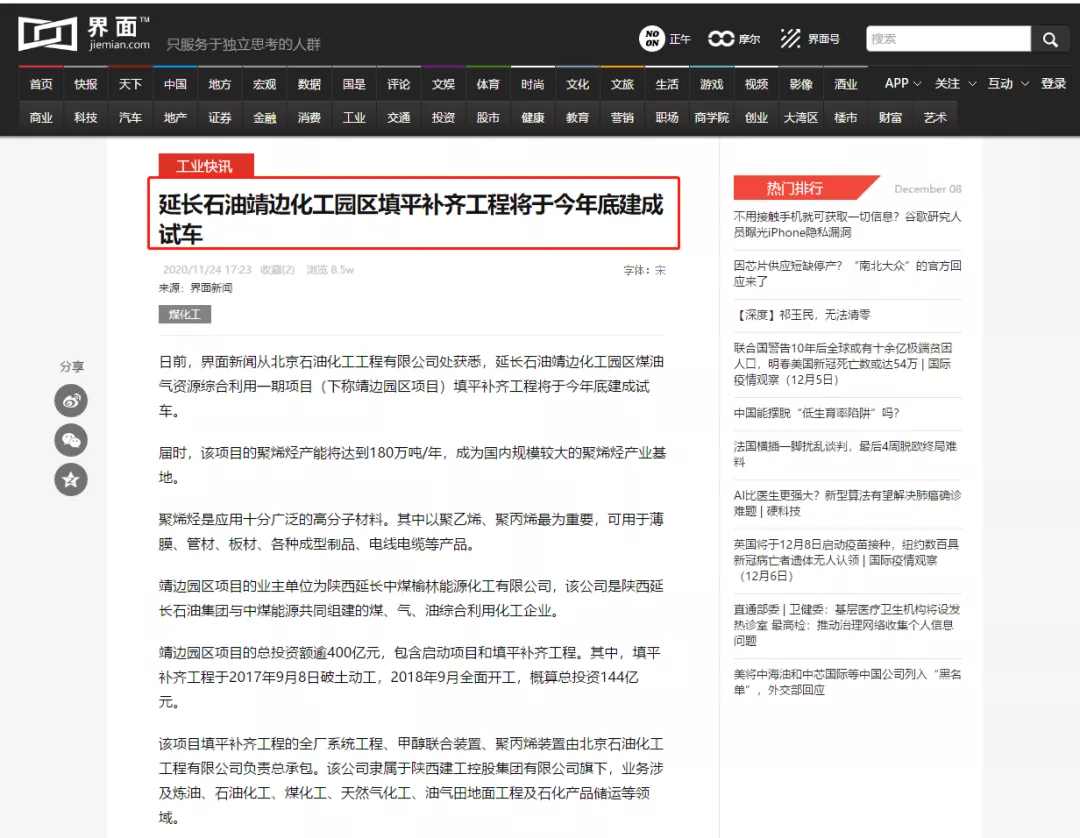Open the 生活 nav item

tap(667, 84)
